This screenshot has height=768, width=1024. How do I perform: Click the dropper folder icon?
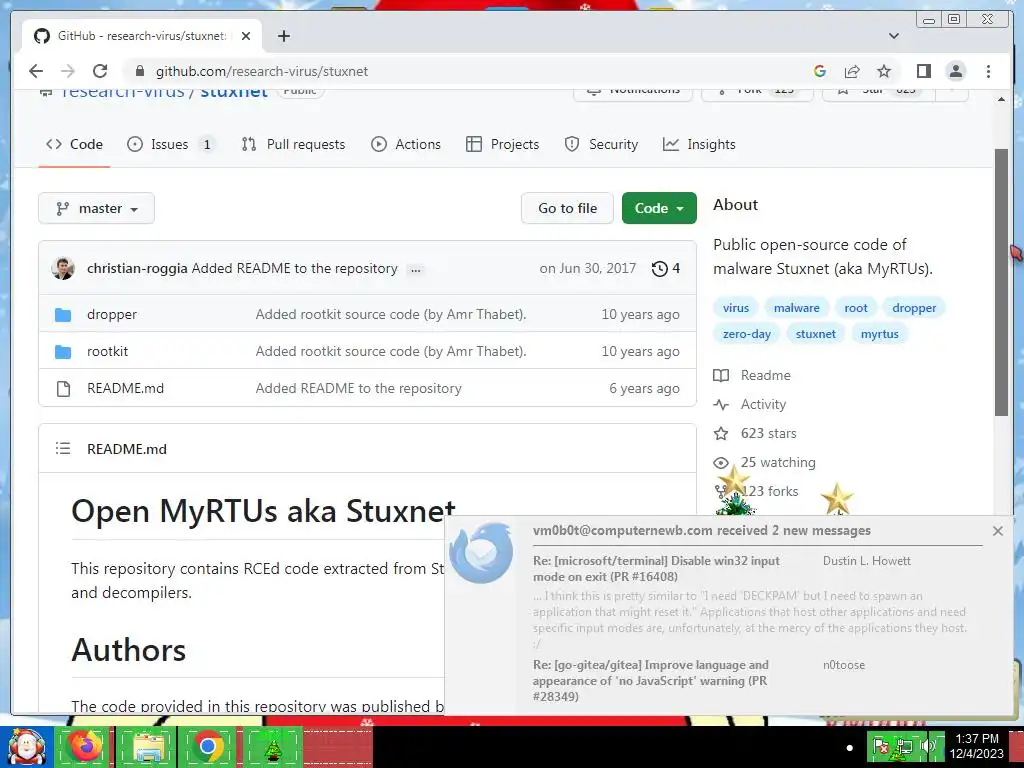[63, 315]
